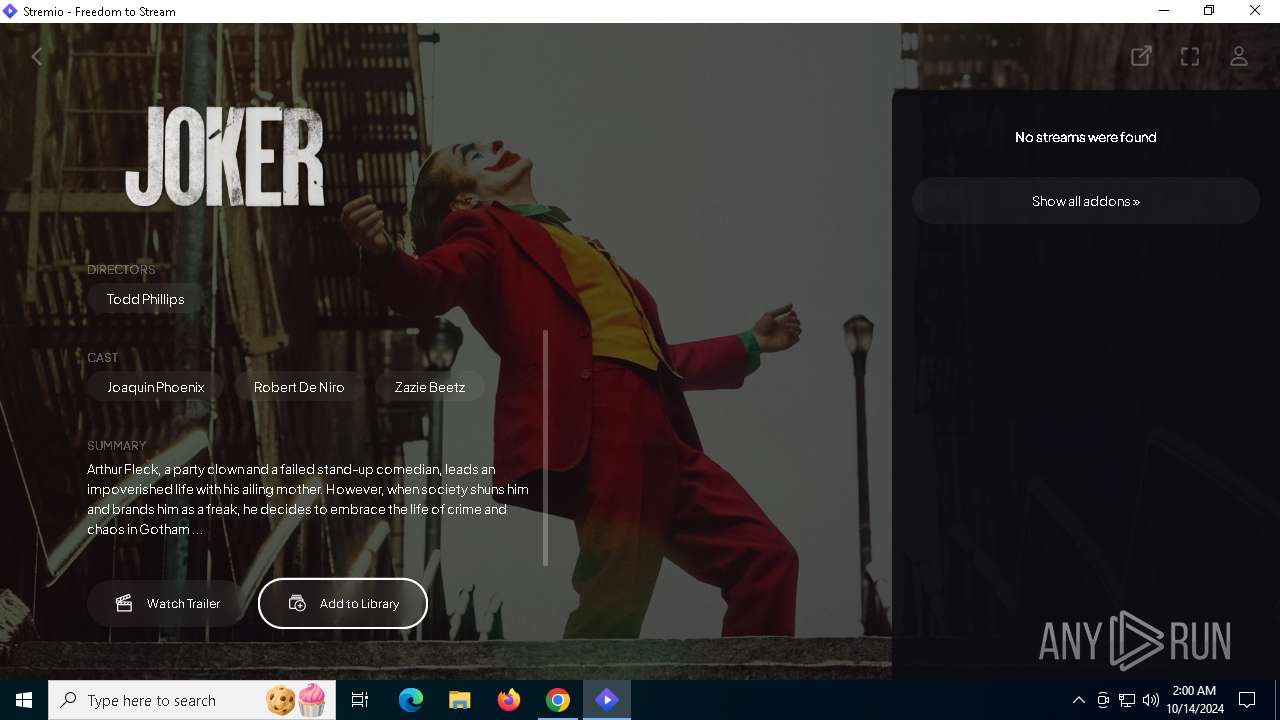Image resolution: width=1280 pixels, height=720 pixels.
Task: Show hidden system tray icons
Action: pos(1078,700)
